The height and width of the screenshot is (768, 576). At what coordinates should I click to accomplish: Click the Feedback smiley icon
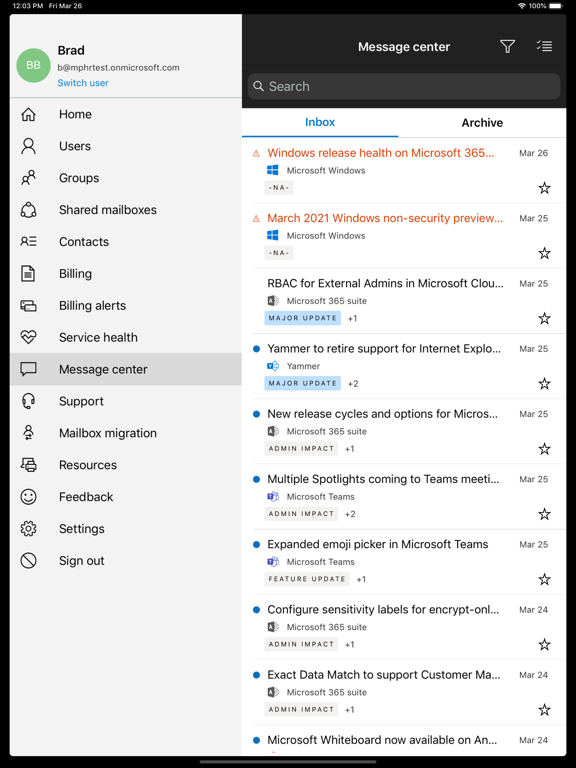tap(28, 497)
